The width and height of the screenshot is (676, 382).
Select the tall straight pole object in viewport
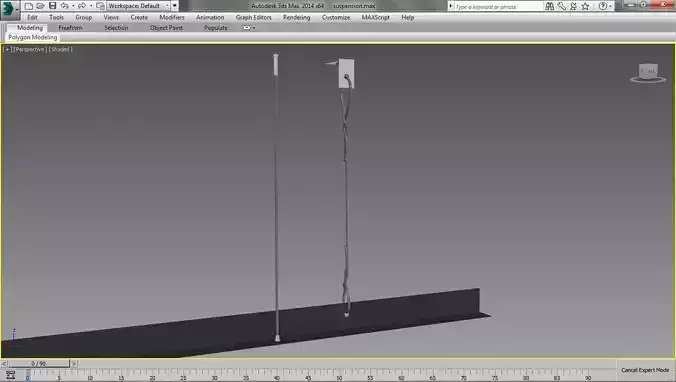pyautogui.click(x=276, y=198)
